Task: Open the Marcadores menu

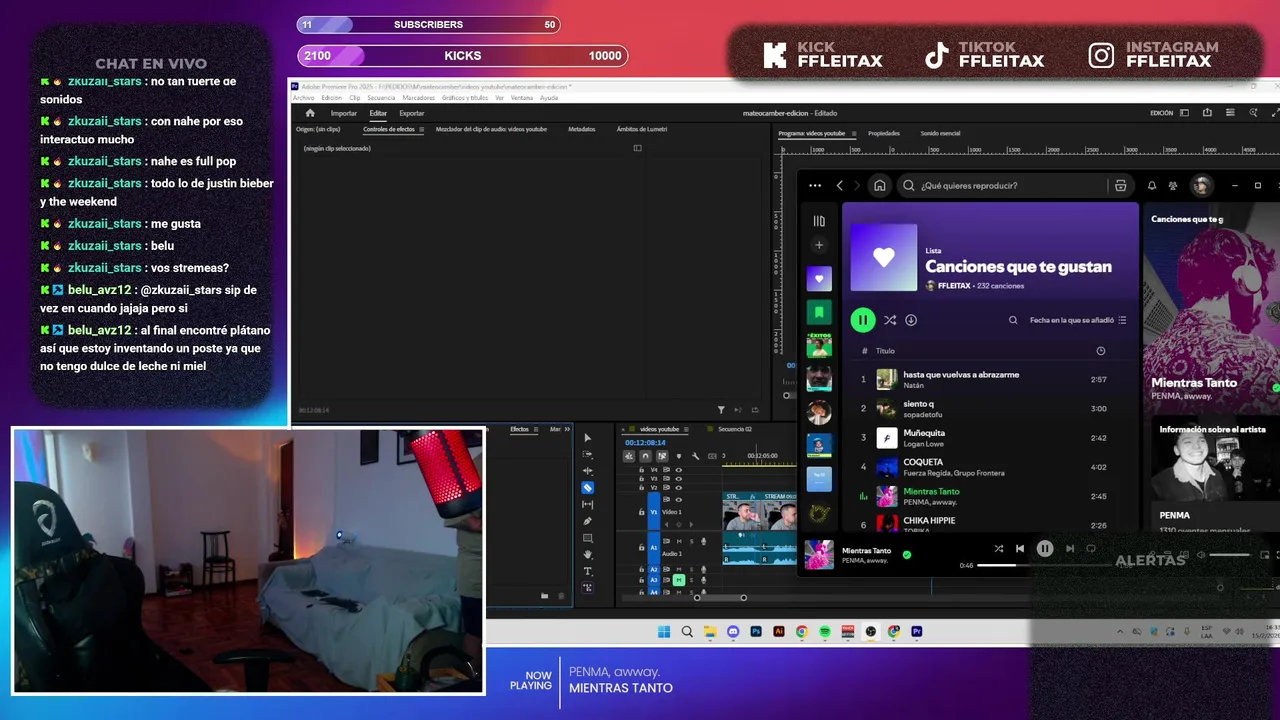Action: pos(419,98)
